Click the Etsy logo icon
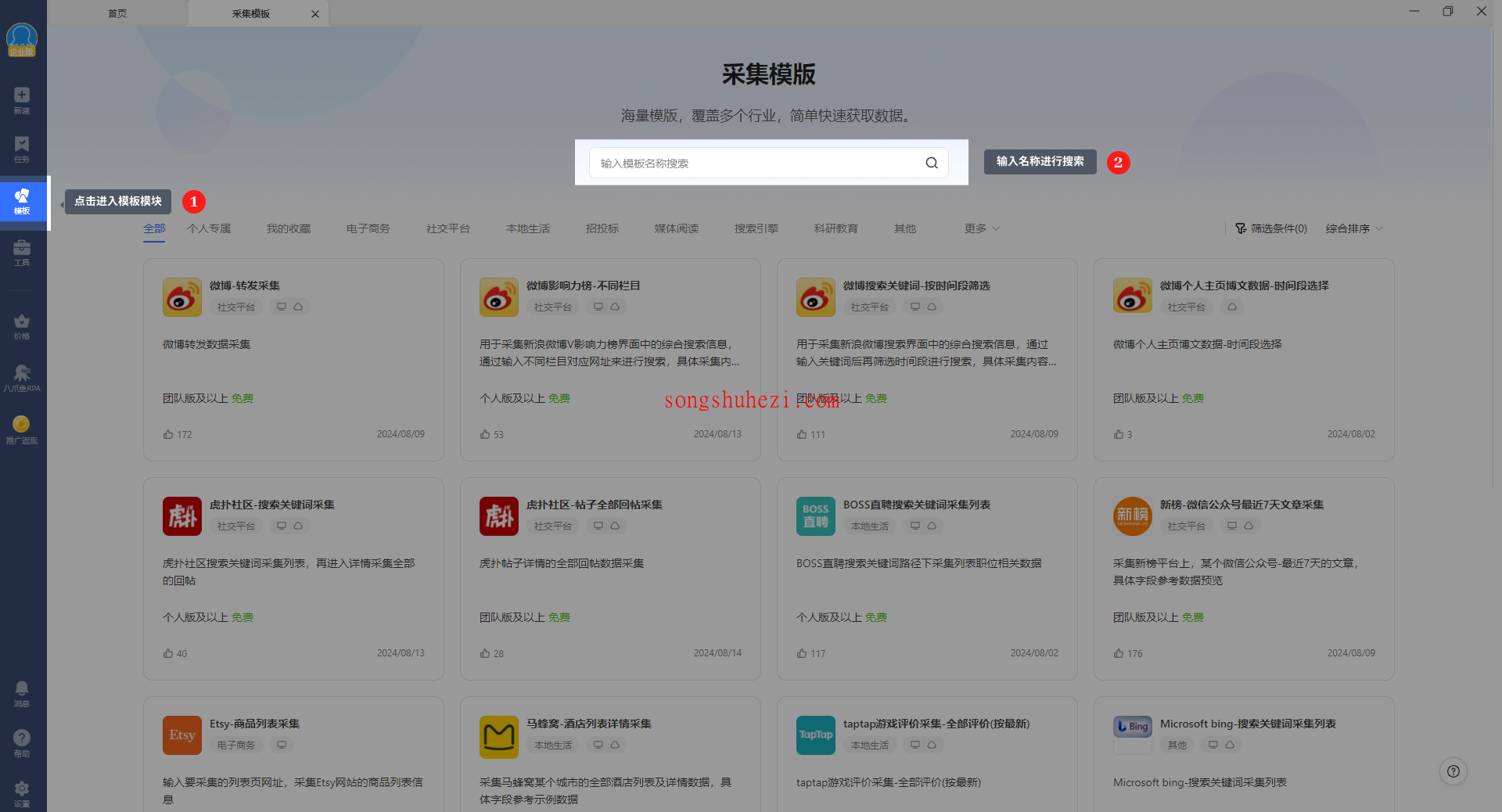Screen dimensions: 1502x812 182,735
